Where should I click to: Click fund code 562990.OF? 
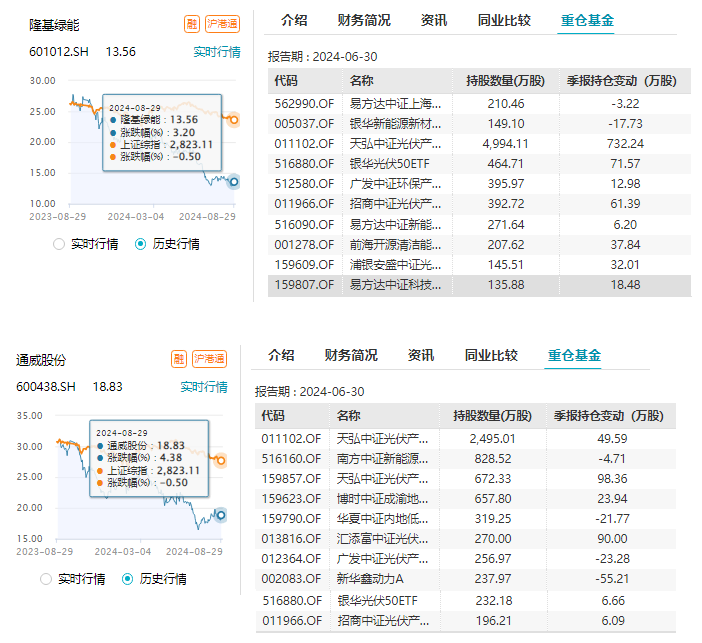point(304,104)
